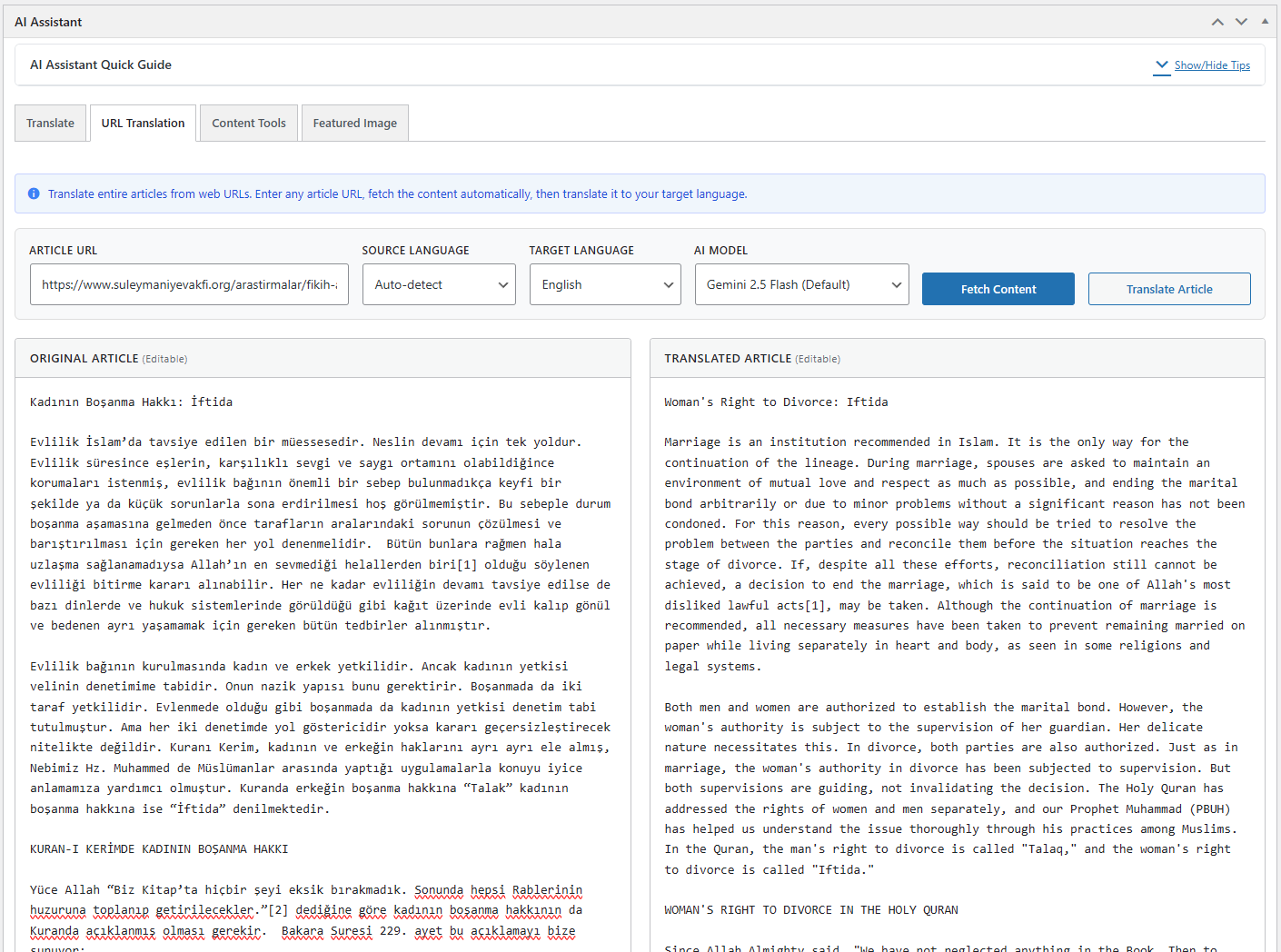Screen dimensions: 1281x952
Task: Click the chevron icon beside Show/Hide Tips
Action: 1162,65
